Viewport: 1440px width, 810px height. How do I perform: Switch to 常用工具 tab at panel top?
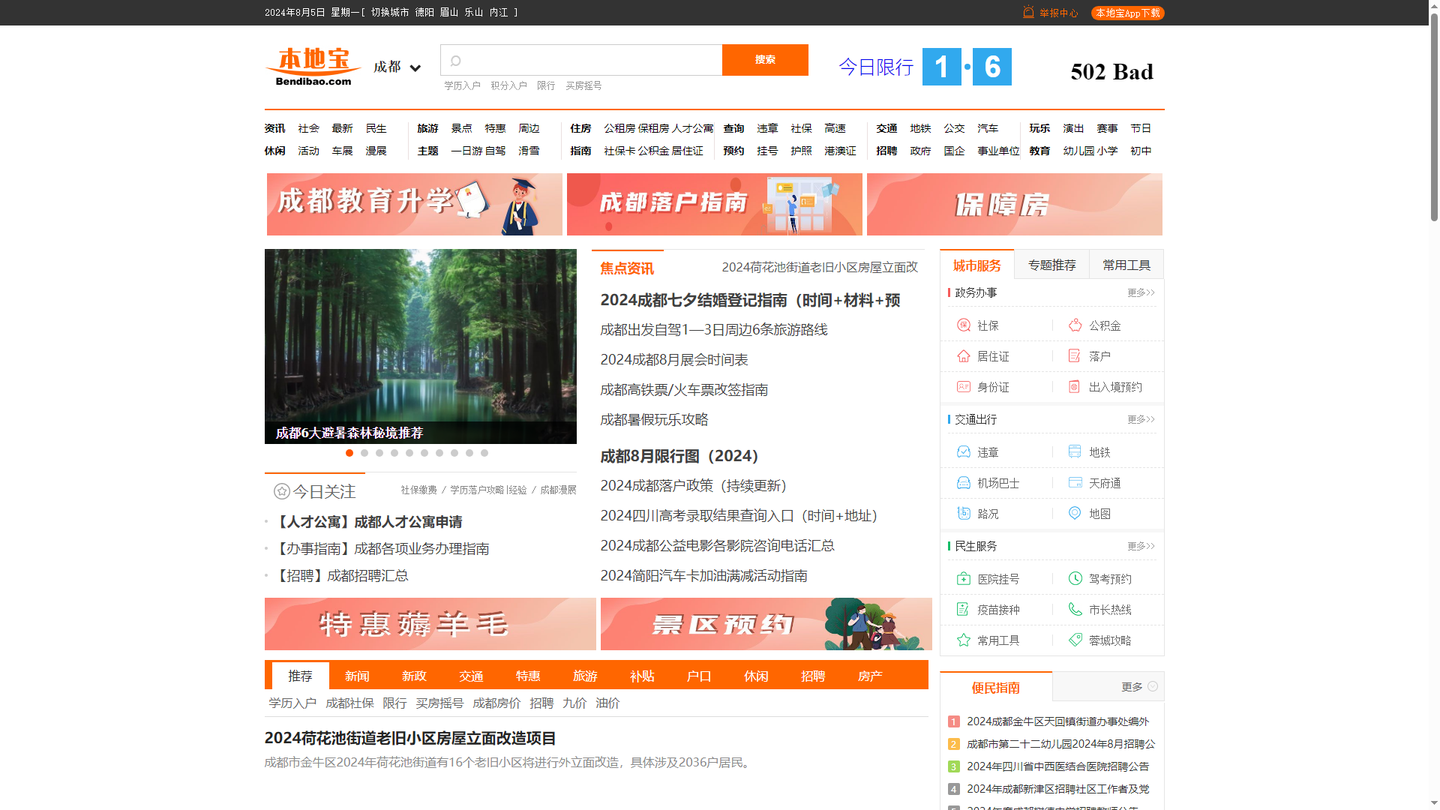[1126, 265]
